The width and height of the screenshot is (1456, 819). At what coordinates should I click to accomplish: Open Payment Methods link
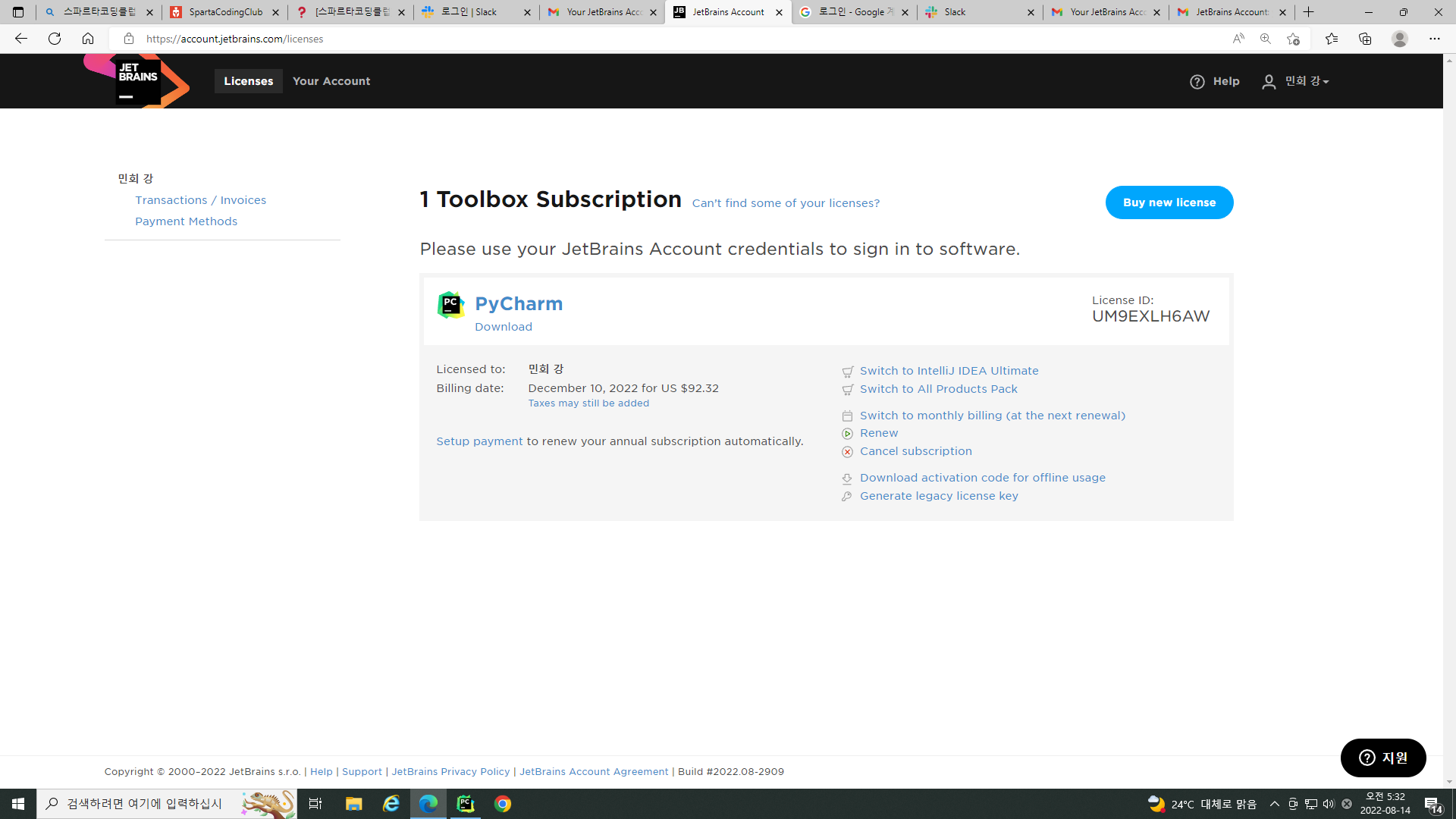coord(186,221)
